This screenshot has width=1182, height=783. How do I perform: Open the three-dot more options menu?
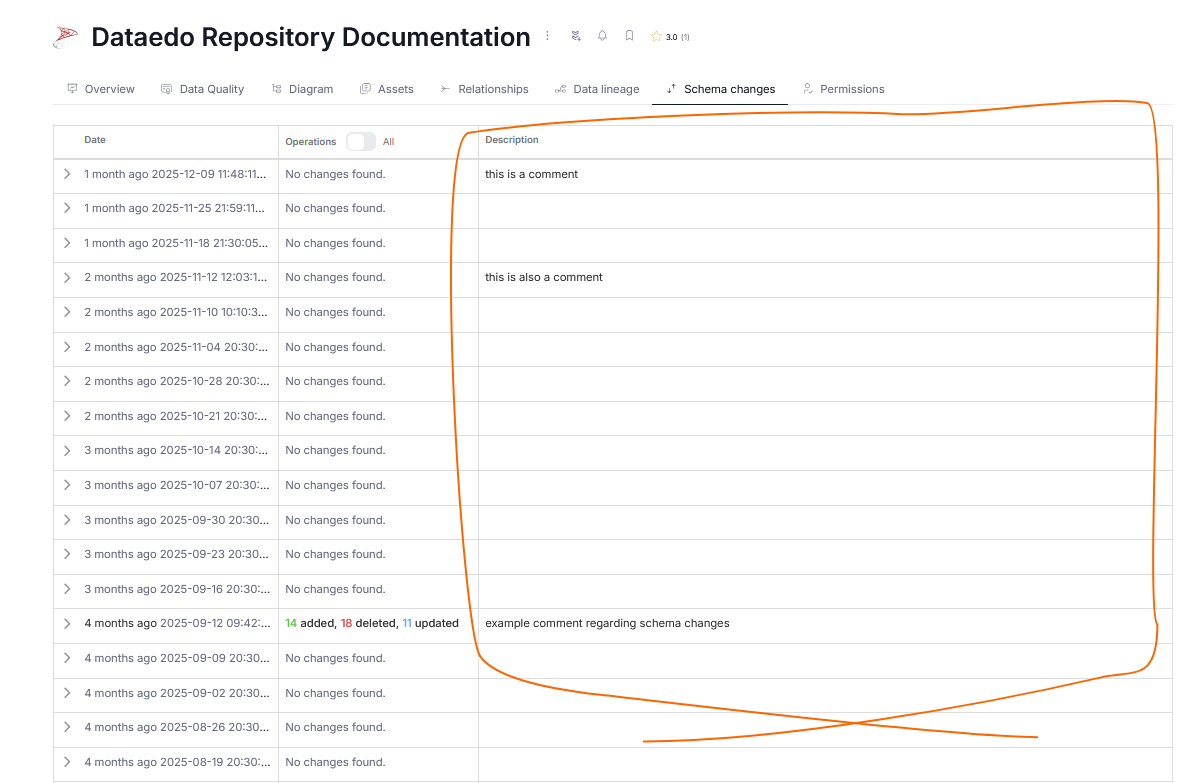(x=547, y=36)
